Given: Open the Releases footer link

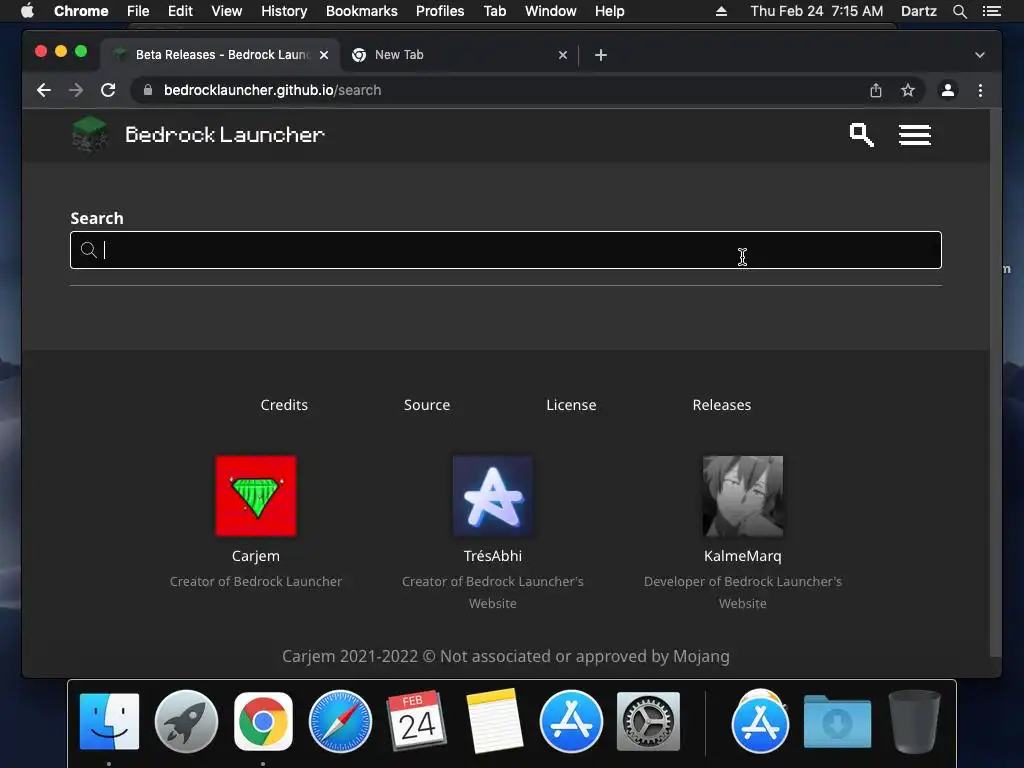Looking at the screenshot, I should [x=722, y=405].
